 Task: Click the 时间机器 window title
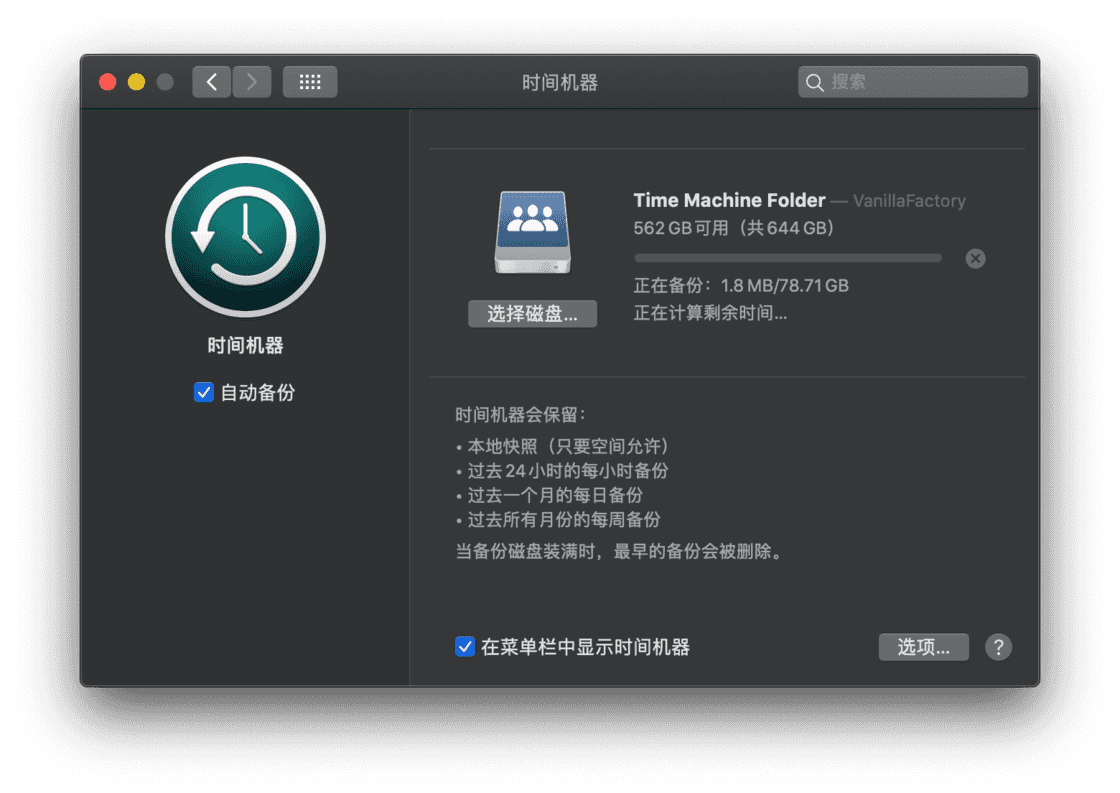(x=560, y=83)
